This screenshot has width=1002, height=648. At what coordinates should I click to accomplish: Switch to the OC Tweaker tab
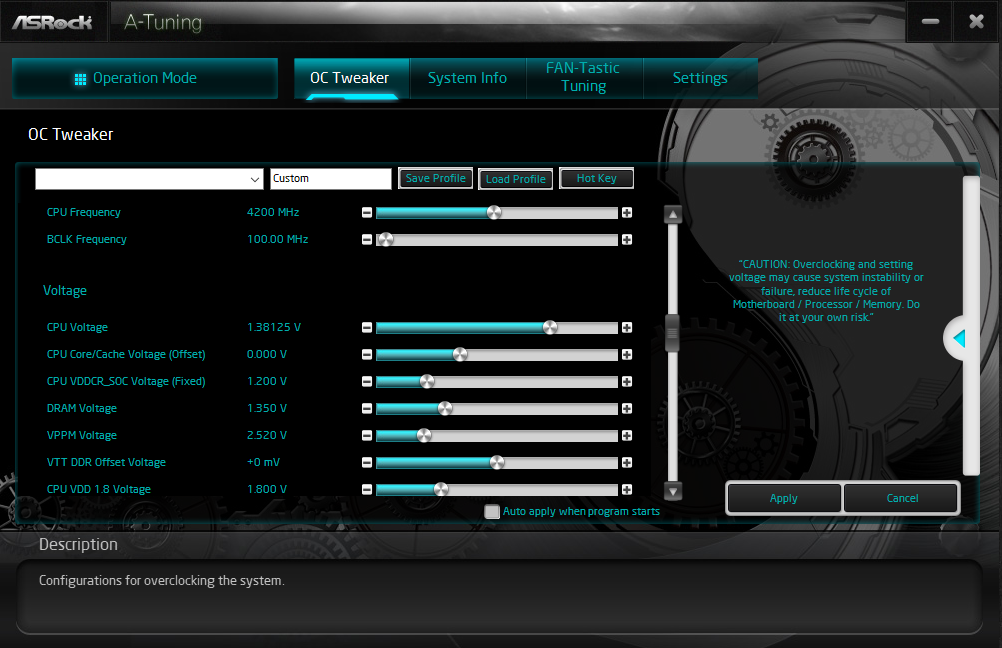351,78
